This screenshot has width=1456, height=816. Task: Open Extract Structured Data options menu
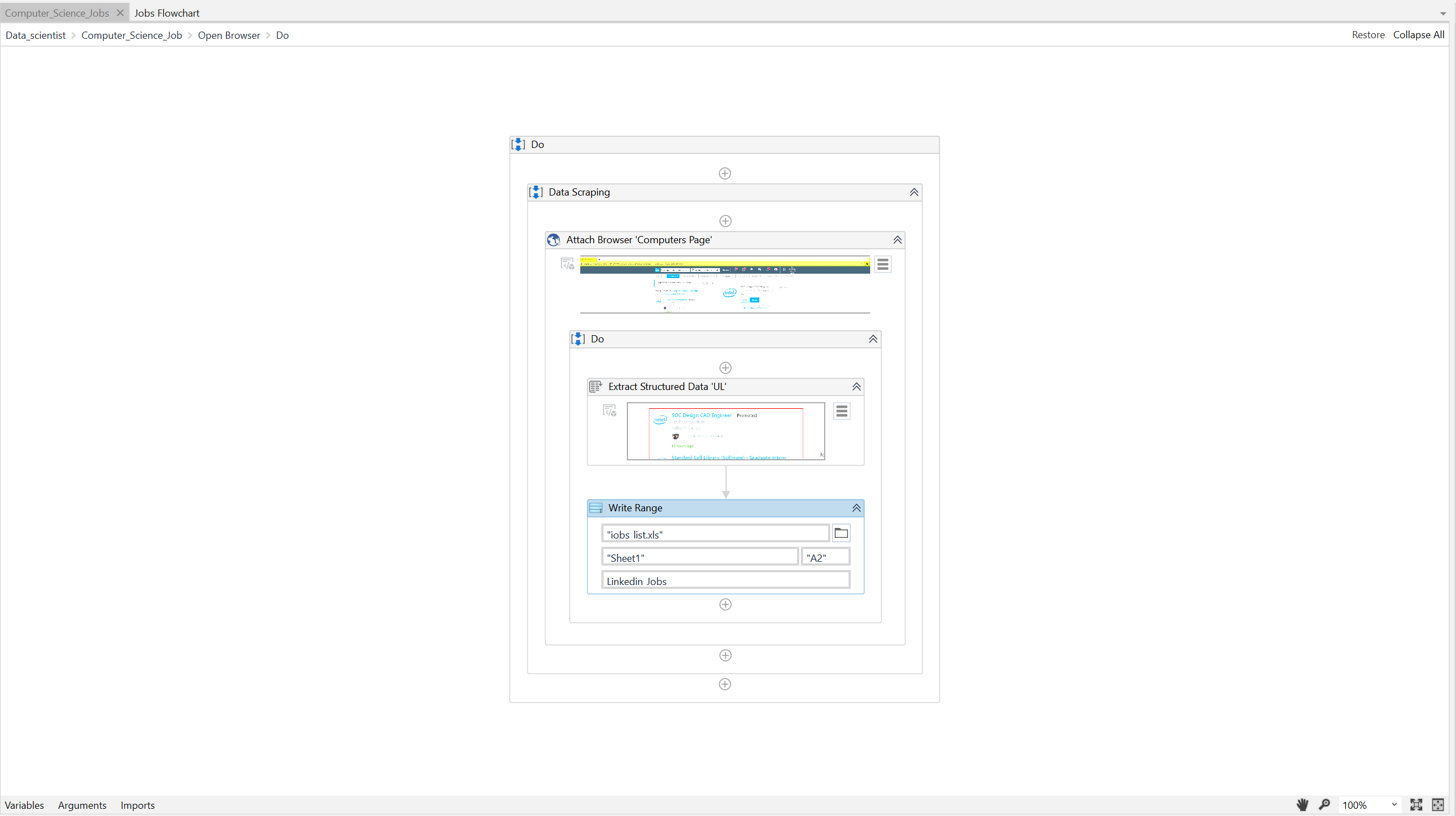coord(841,411)
